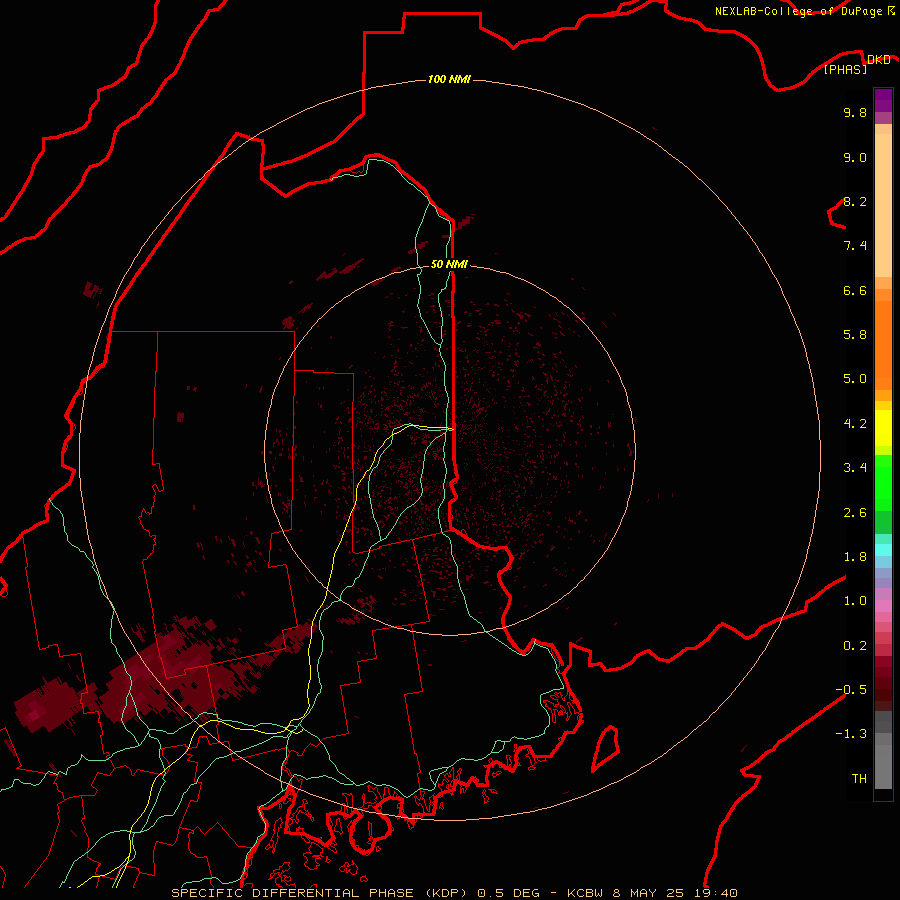This screenshot has width=900, height=900.
Task: Click the 1.8 scale value
Action: point(855,557)
